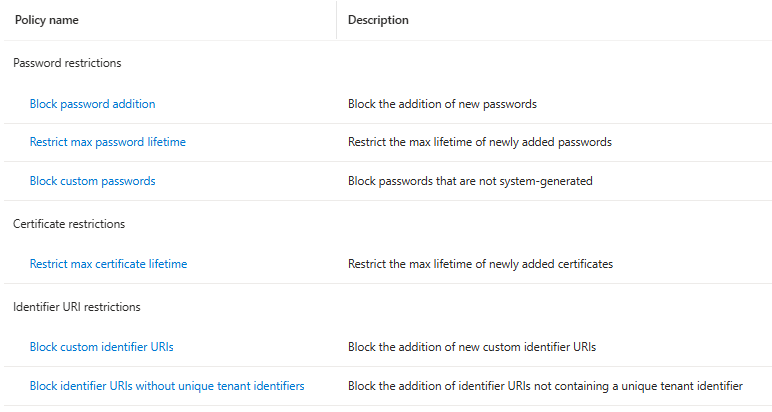Viewport: 772px width, 412px height.
Task: Open Restrict max password lifetime policy
Action: pos(107,142)
